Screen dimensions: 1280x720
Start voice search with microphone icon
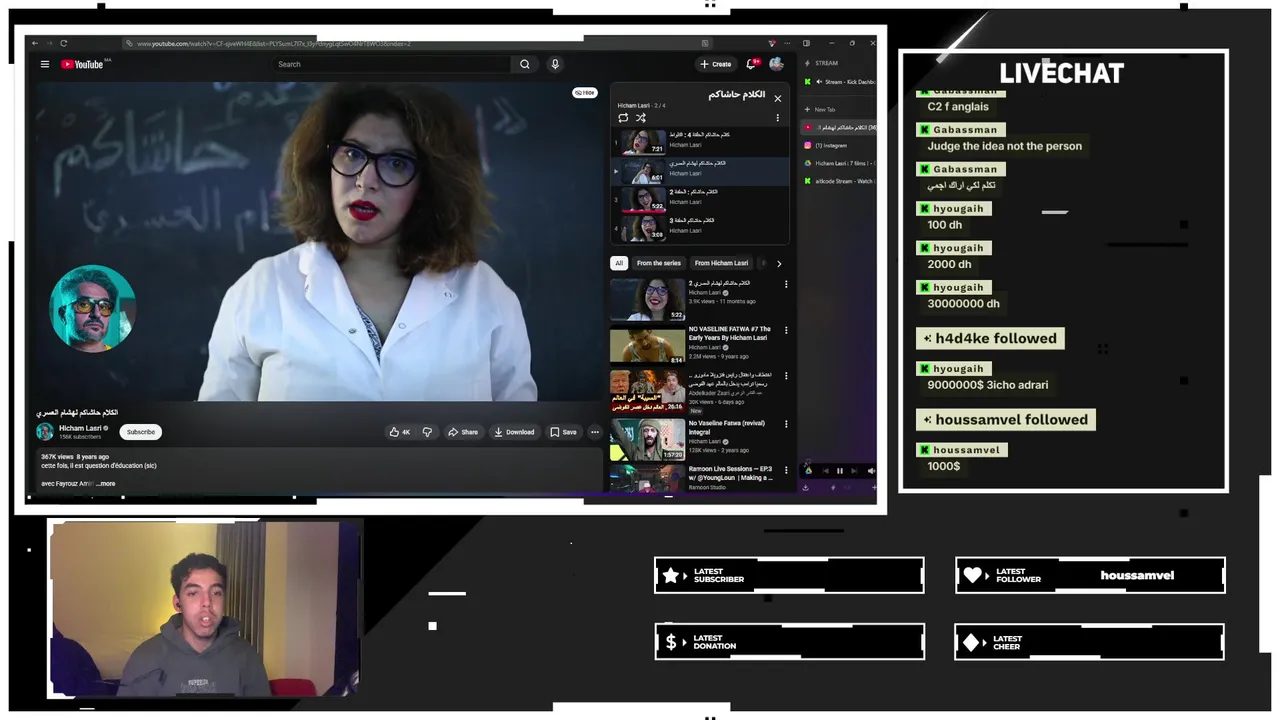555,64
